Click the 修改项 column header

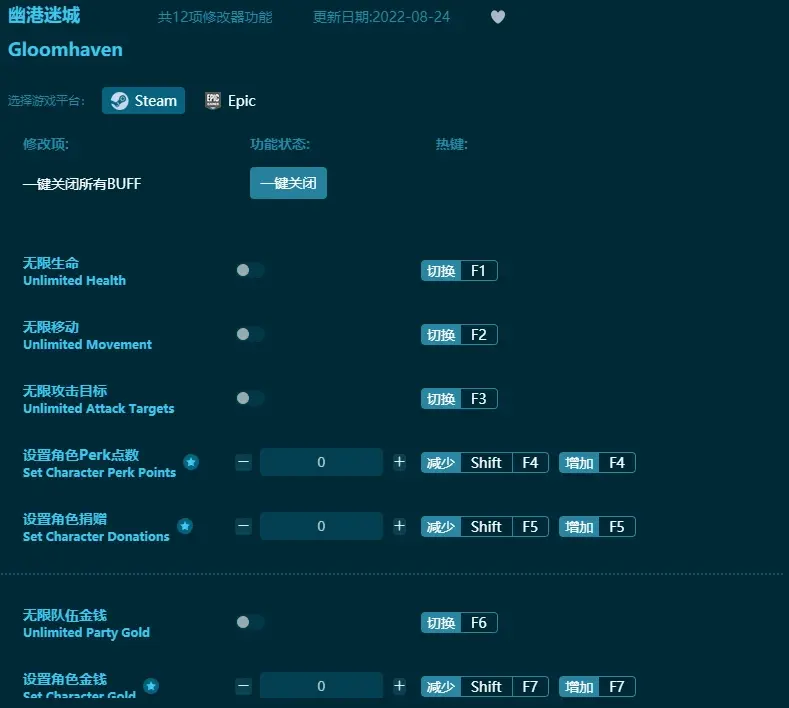[46, 144]
